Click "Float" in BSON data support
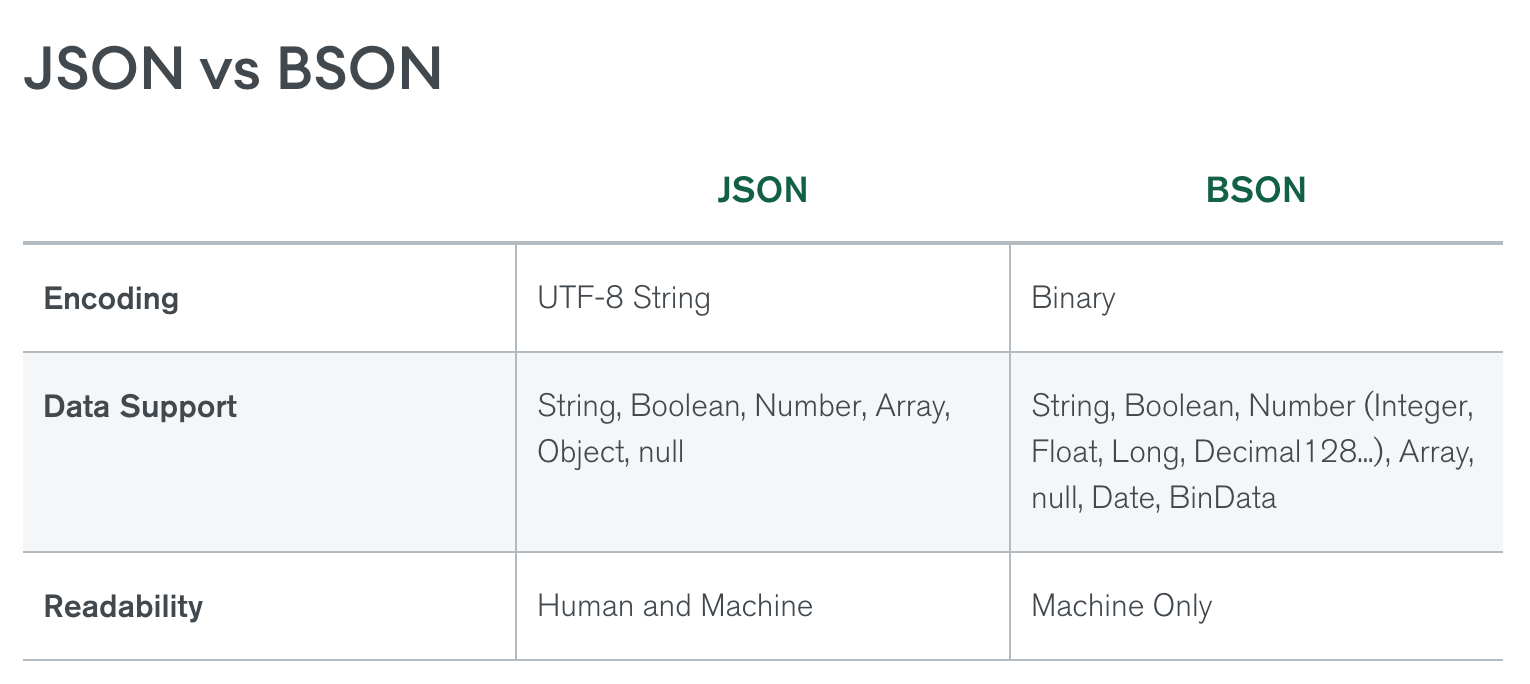Viewport: 1530px width, 684px height. [x=1065, y=452]
